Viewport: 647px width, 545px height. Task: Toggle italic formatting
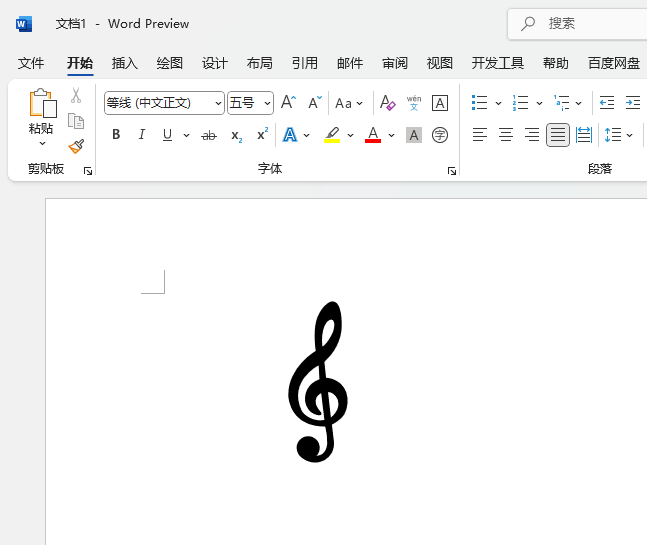tap(142, 134)
